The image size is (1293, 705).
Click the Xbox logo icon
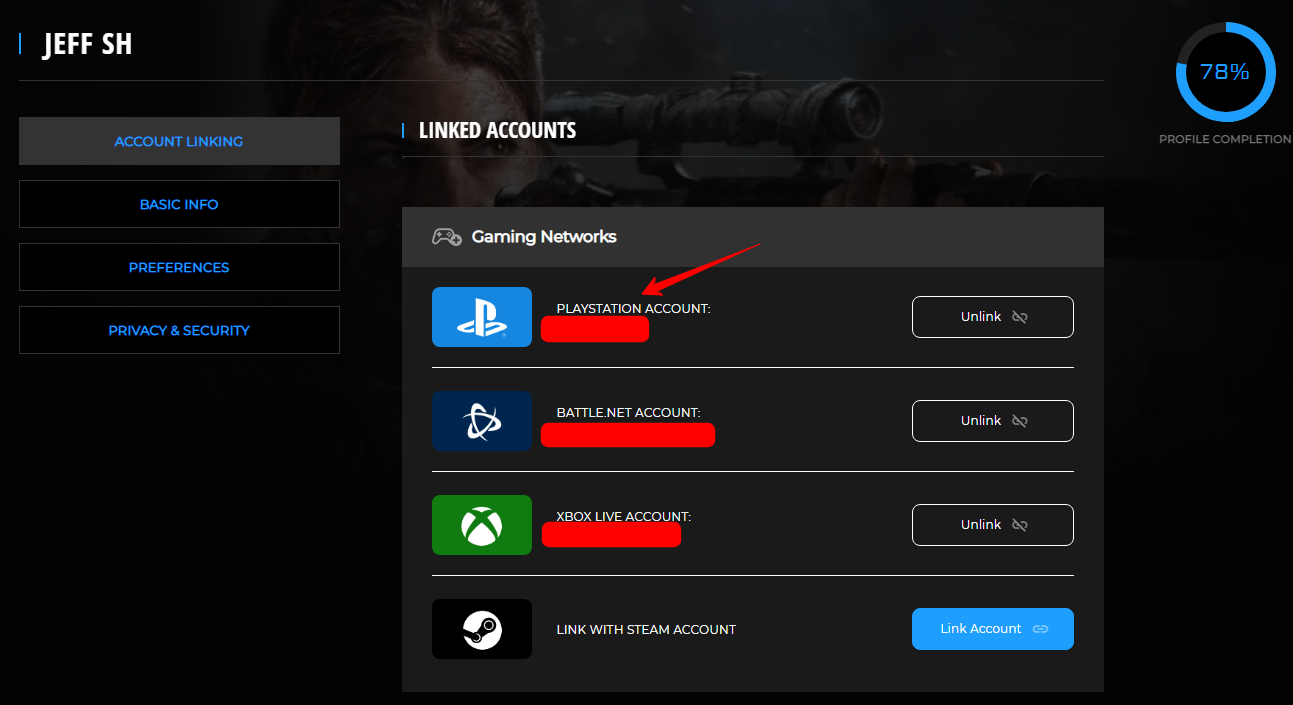pos(481,525)
